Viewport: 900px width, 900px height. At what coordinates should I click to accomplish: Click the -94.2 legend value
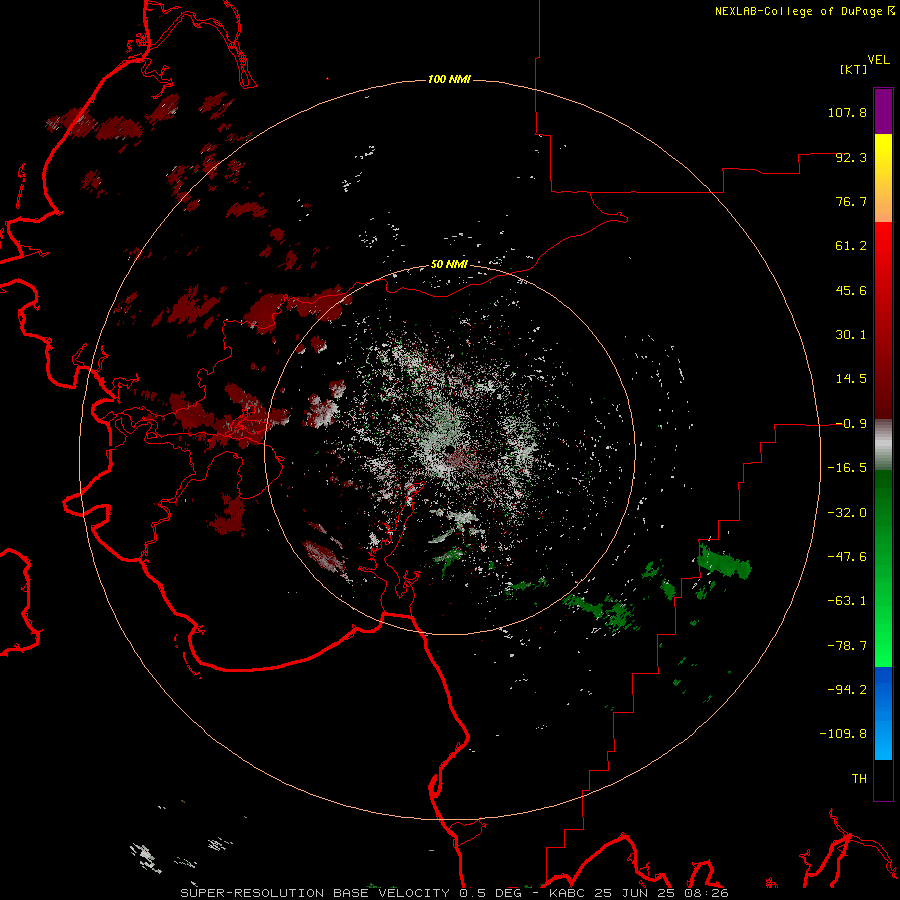847,690
